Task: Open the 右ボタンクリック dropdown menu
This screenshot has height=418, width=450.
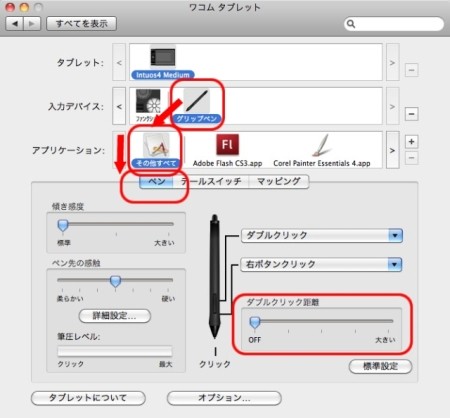Action: 322,264
